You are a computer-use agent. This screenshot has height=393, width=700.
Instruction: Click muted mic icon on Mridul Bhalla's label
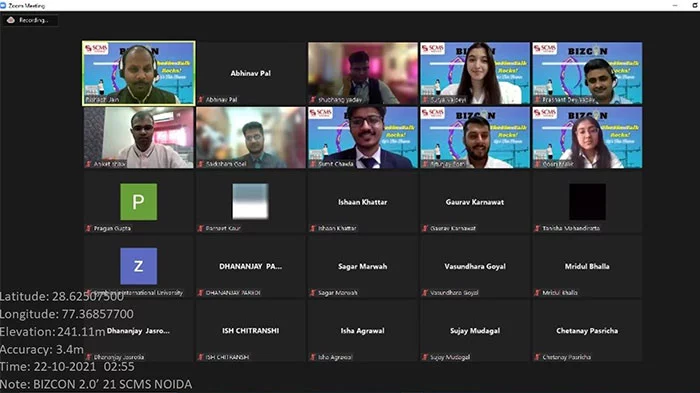[x=537, y=293]
